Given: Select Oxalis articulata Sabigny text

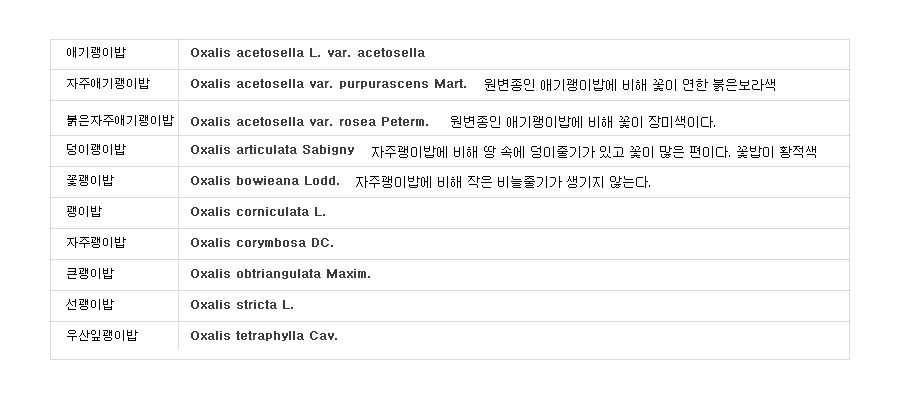Looking at the screenshot, I should [x=272, y=150].
